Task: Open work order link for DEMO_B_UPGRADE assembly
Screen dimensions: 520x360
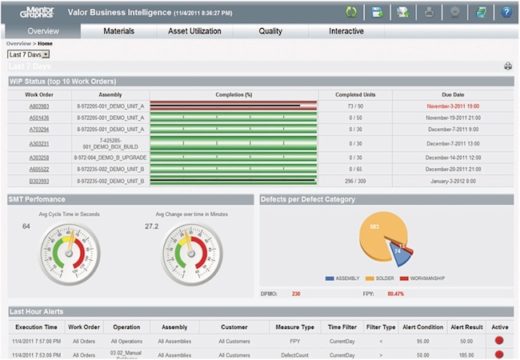Action: tap(39, 157)
